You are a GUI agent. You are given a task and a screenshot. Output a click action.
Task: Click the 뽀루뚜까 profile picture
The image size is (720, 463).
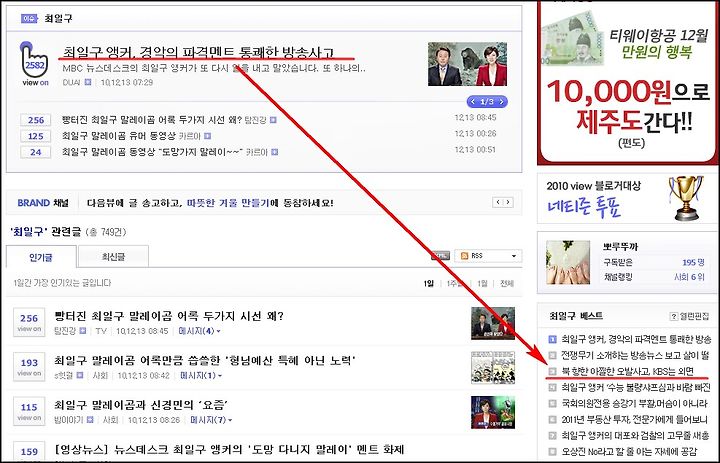tap(568, 262)
